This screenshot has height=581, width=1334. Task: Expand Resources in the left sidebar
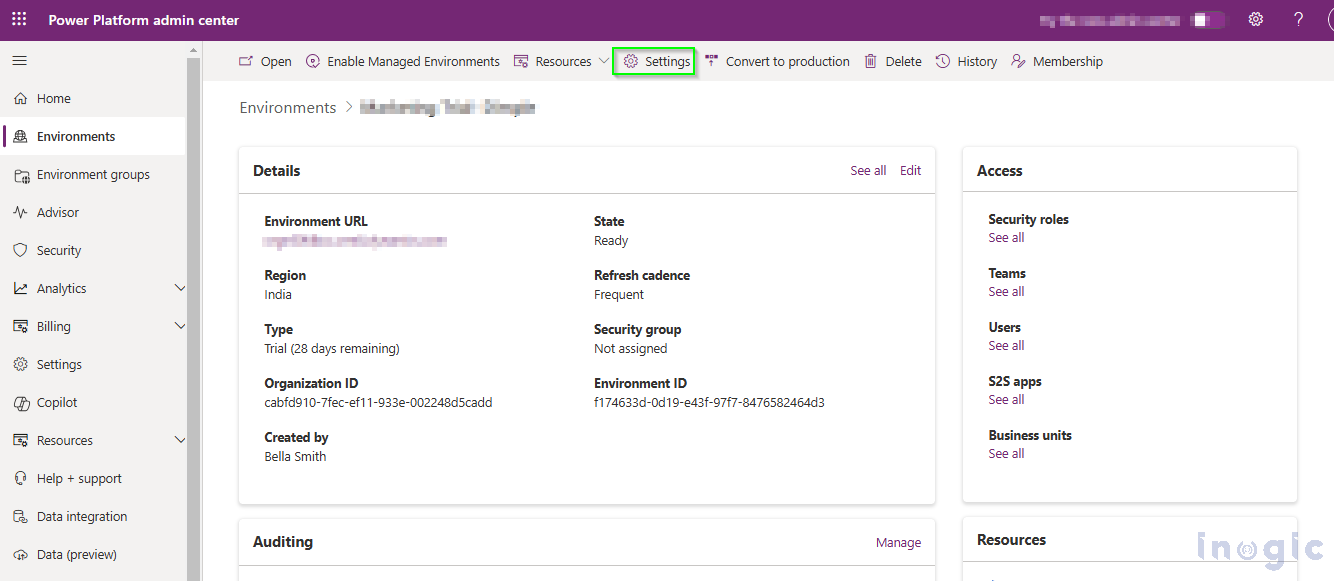pos(180,441)
